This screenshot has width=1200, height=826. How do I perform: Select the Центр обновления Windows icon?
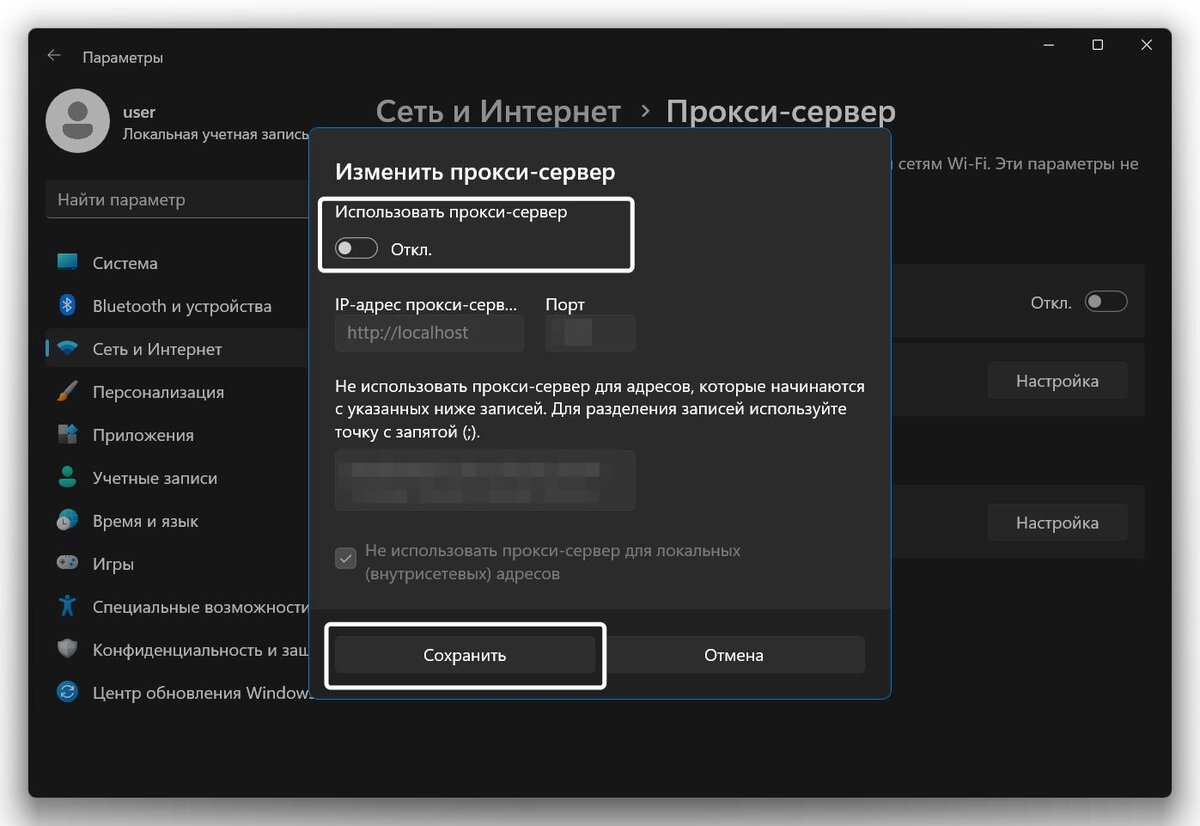point(66,692)
